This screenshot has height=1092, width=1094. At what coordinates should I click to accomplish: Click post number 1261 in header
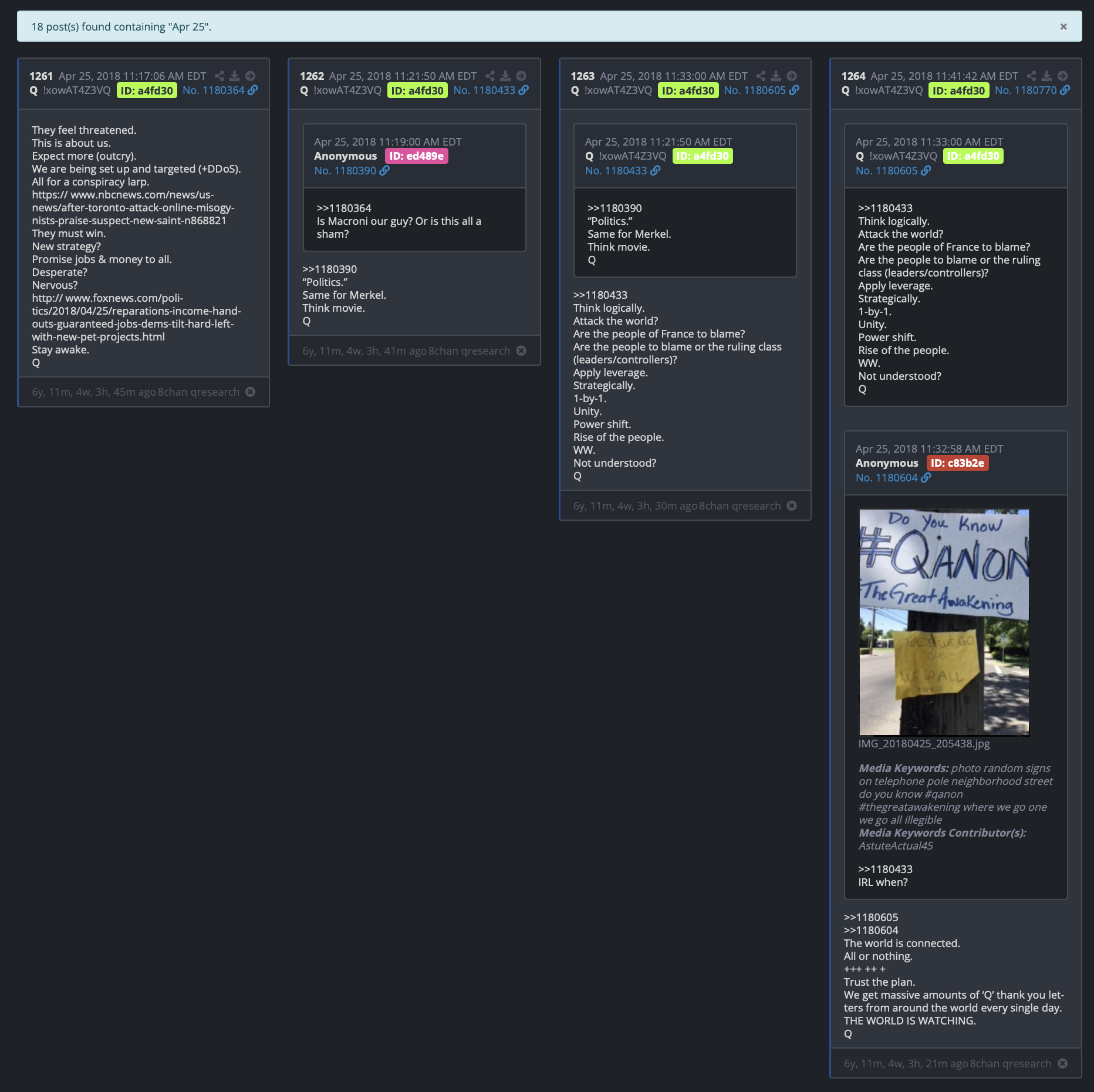pos(41,76)
